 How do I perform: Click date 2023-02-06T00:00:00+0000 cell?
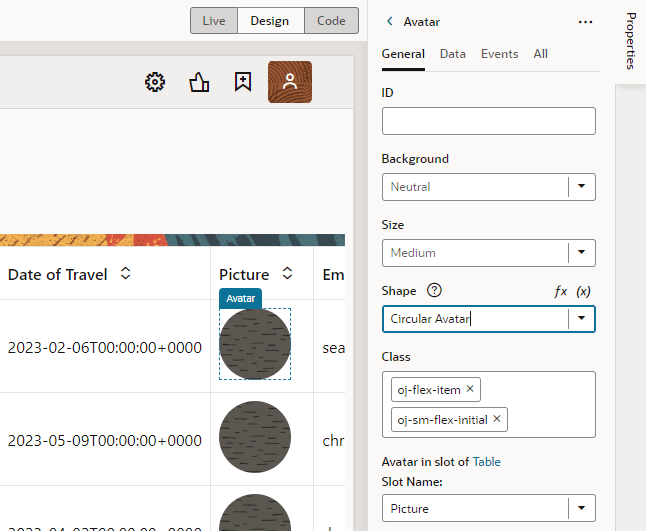105,348
